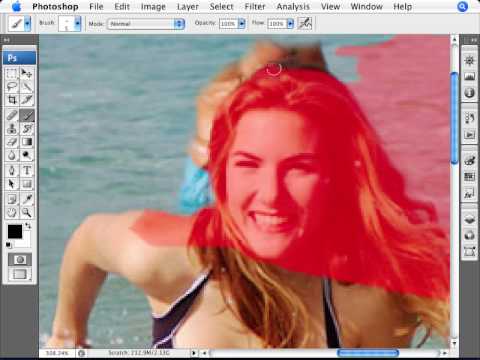Change the screen mode button
This screenshot has width=480, height=360.
pyautogui.click(x=20, y=274)
